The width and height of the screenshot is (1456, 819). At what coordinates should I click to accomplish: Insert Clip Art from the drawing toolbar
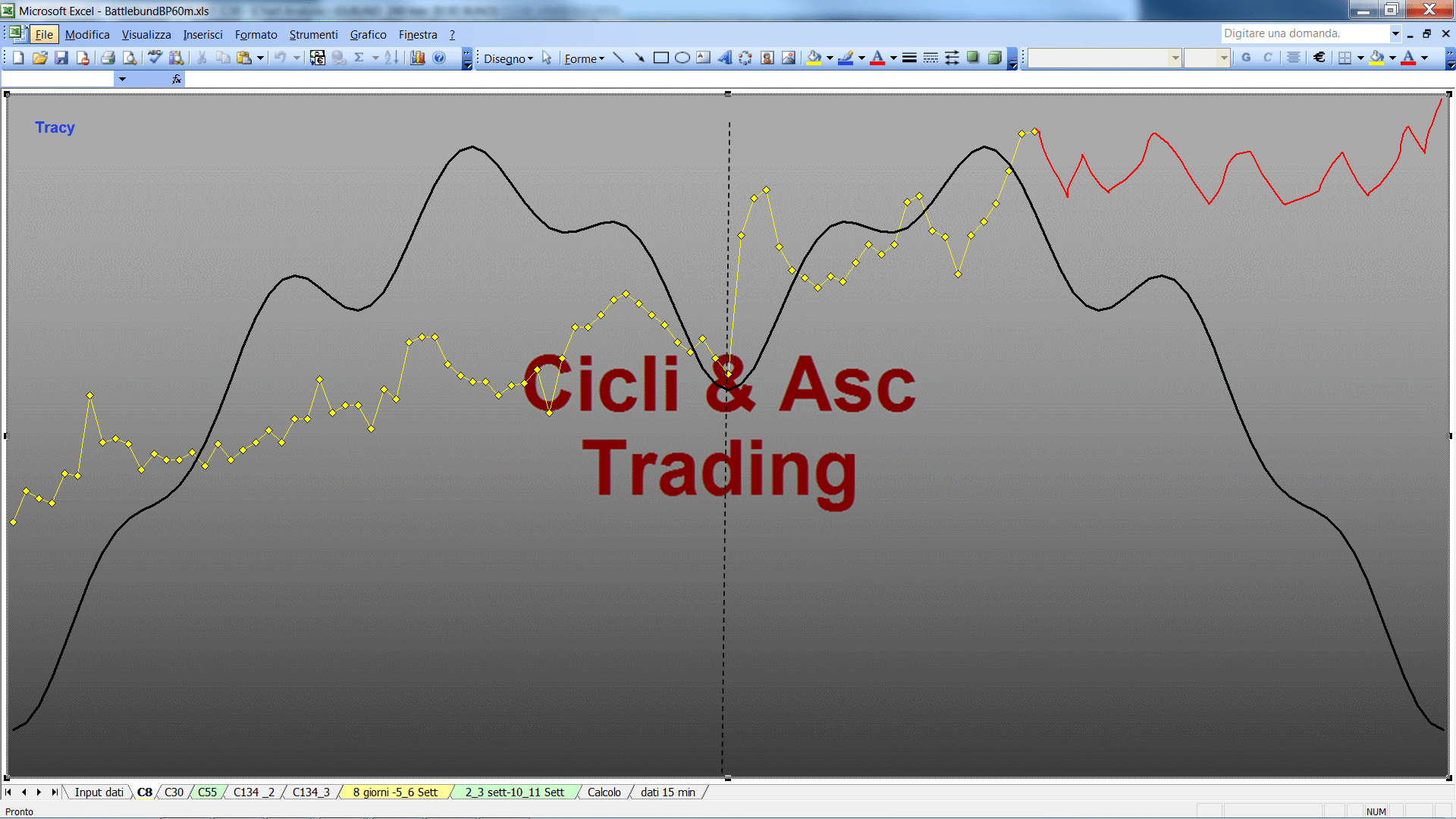pos(767,58)
